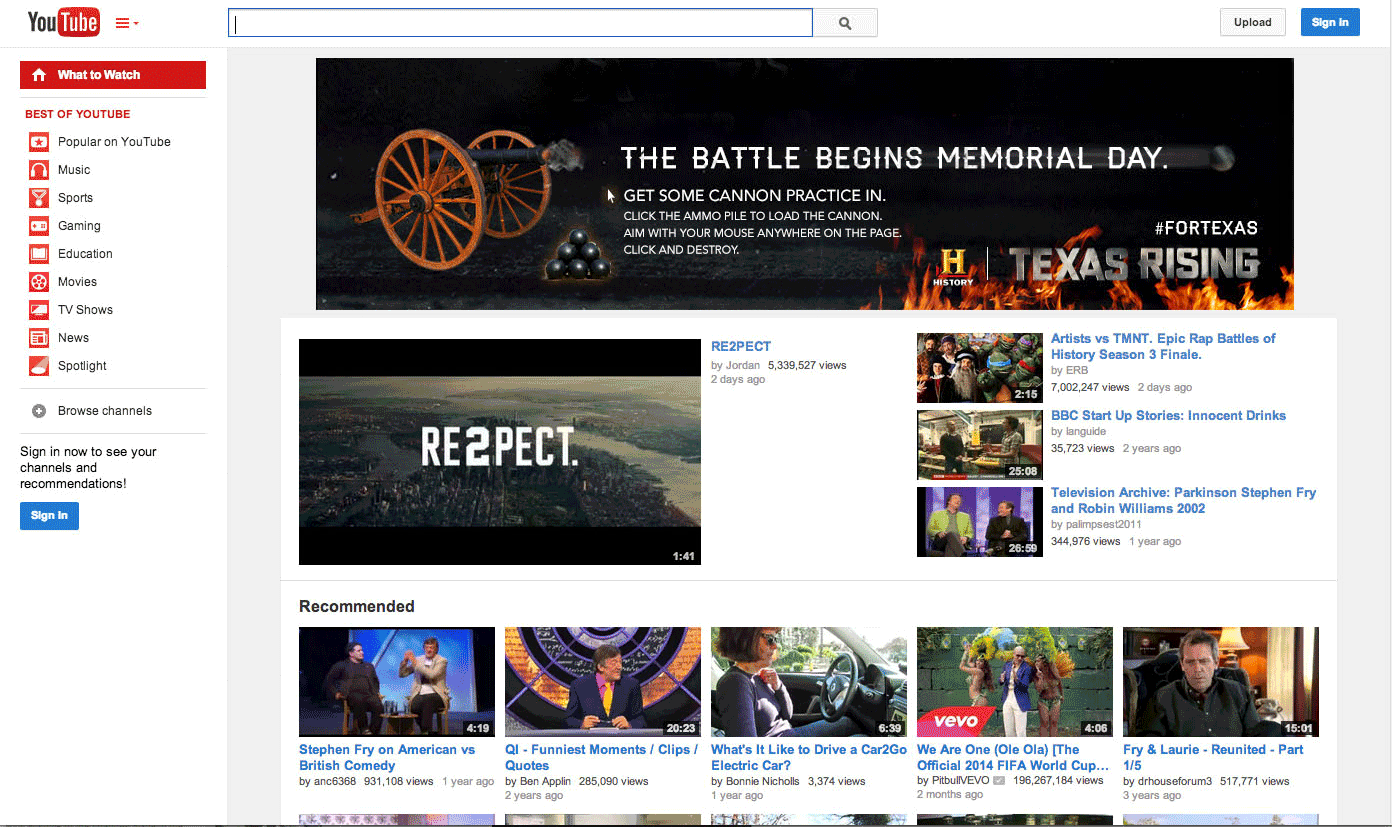Screen dimensions: 1392x828
Task: Click the What to Watch home icon
Action: (39, 75)
